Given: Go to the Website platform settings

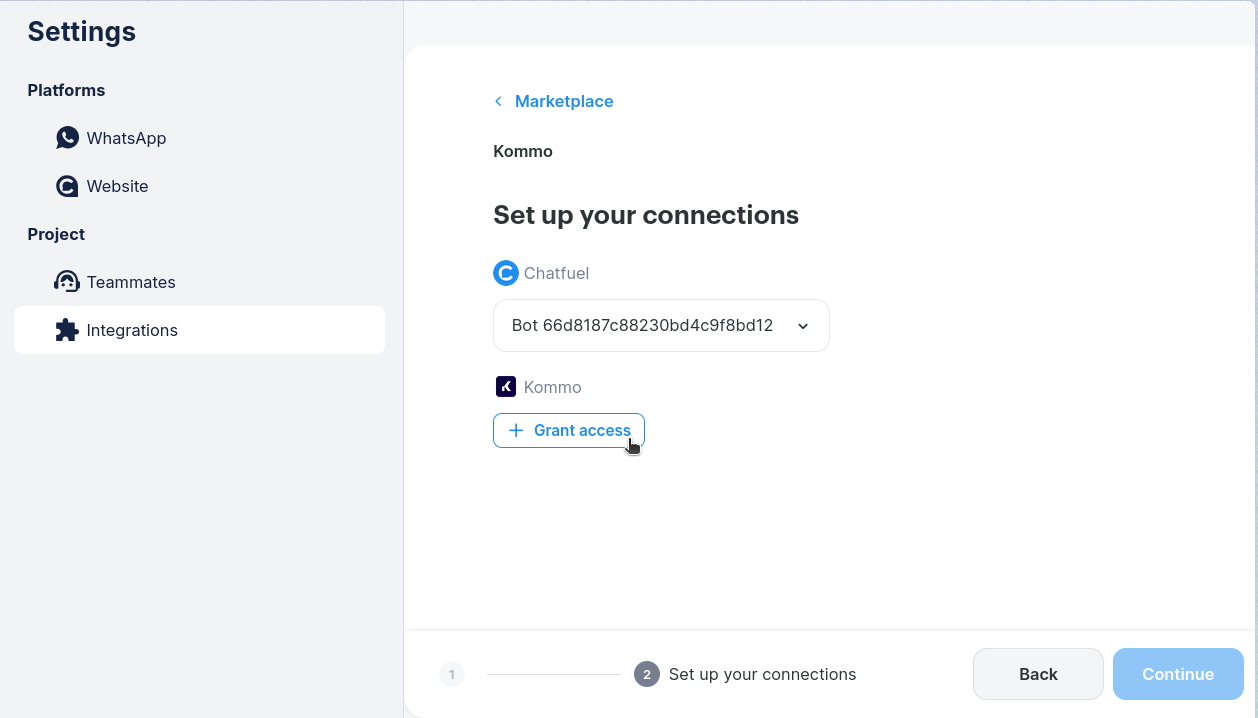Looking at the screenshot, I should [x=117, y=186].
